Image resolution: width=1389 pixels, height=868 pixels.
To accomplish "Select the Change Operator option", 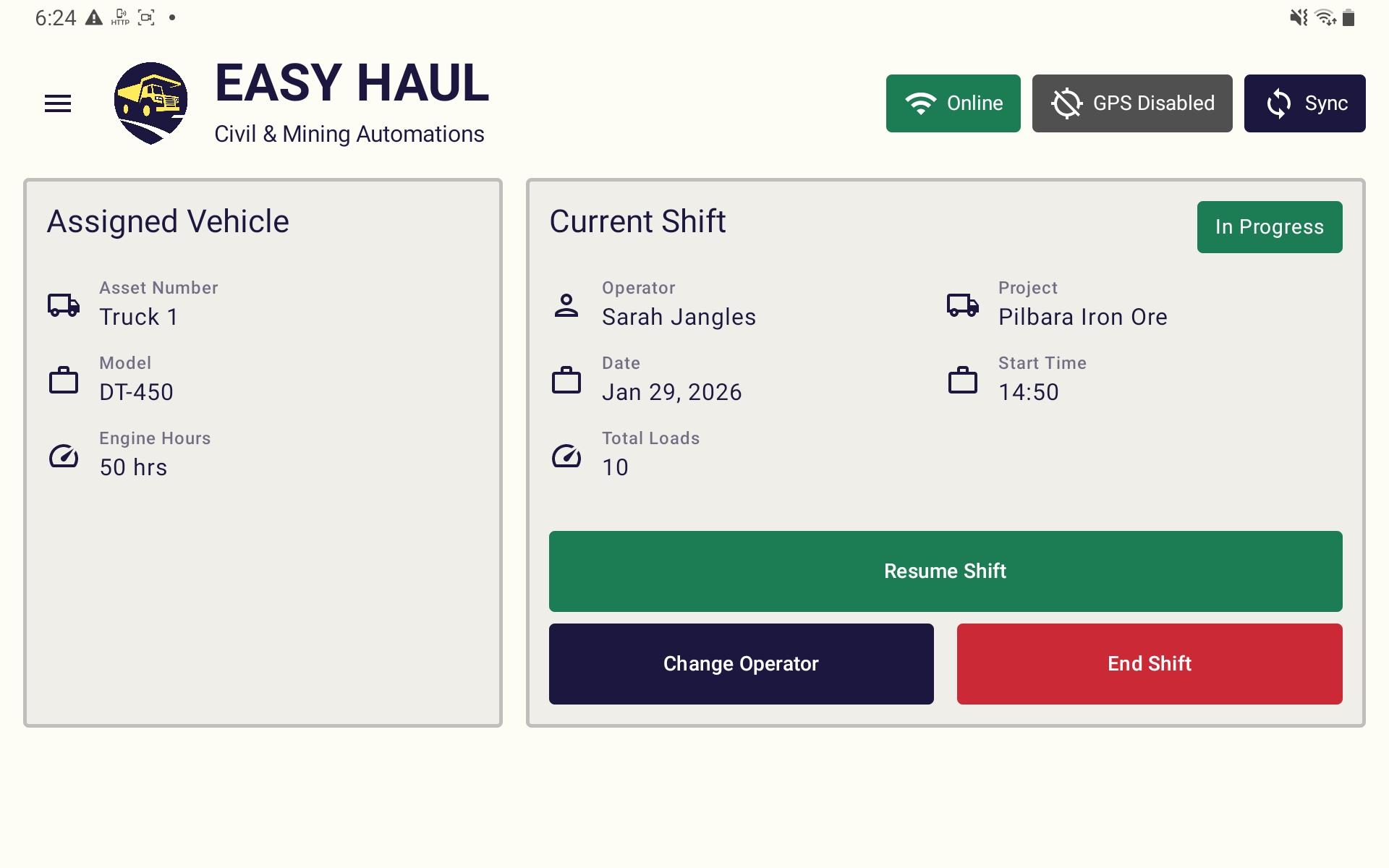I will point(741,663).
